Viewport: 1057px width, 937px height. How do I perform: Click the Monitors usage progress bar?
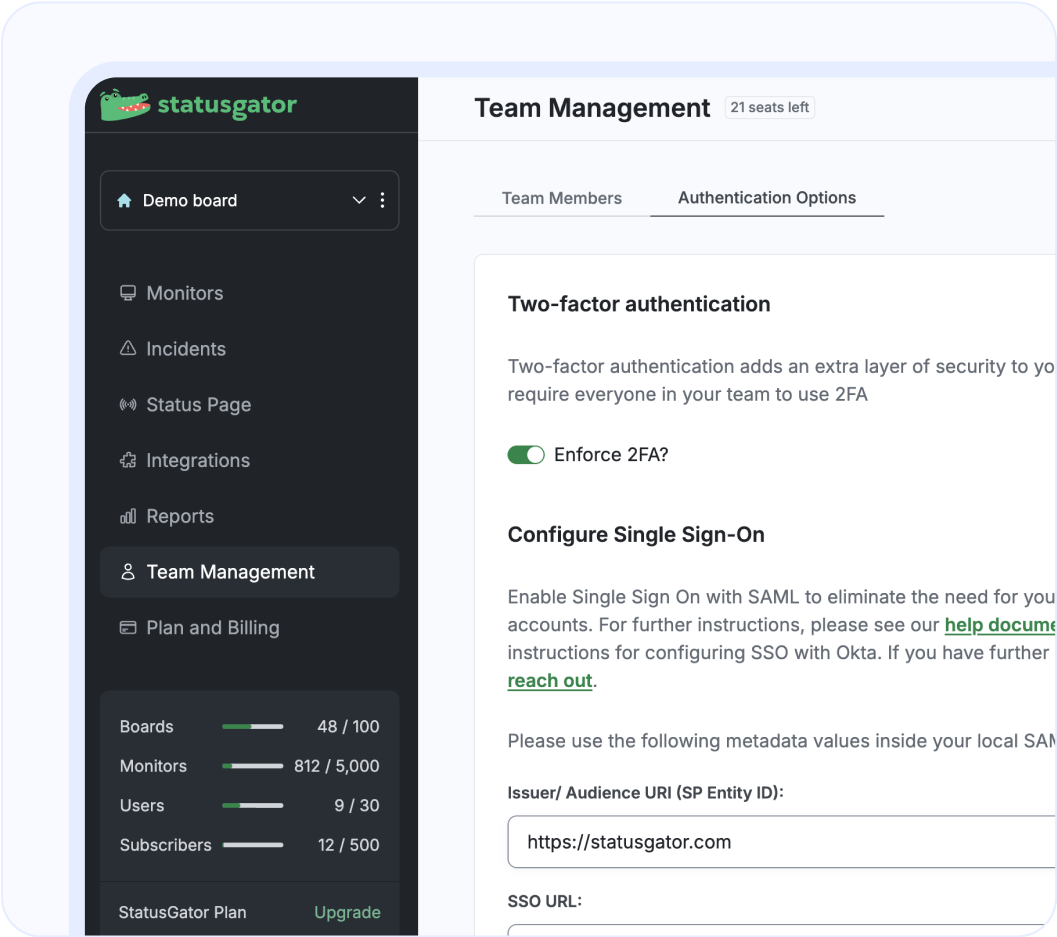click(252, 766)
